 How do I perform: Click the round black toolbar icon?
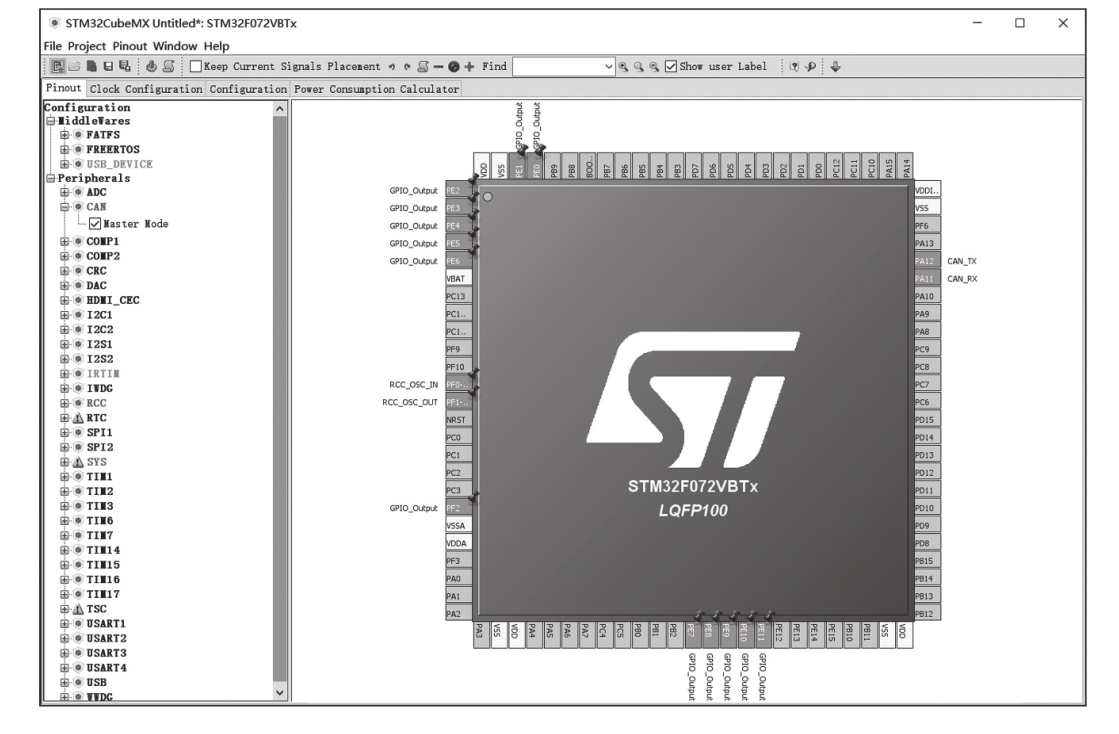(454, 66)
